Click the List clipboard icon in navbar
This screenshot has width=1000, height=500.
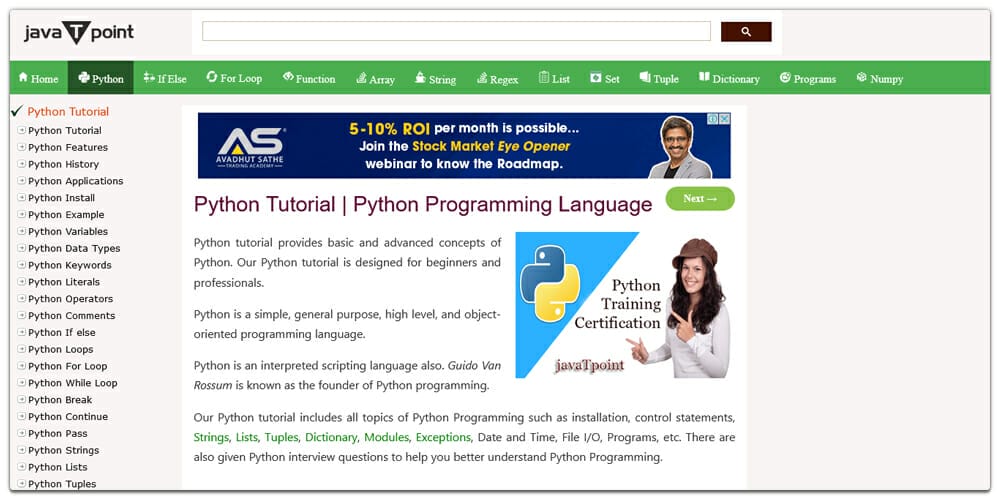tap(543, 77)
